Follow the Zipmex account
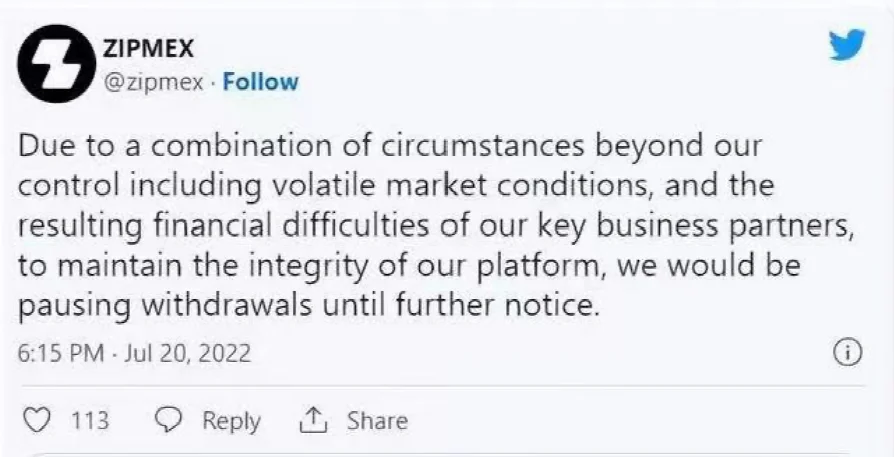 pyautogui.click(x=260, y=82)
